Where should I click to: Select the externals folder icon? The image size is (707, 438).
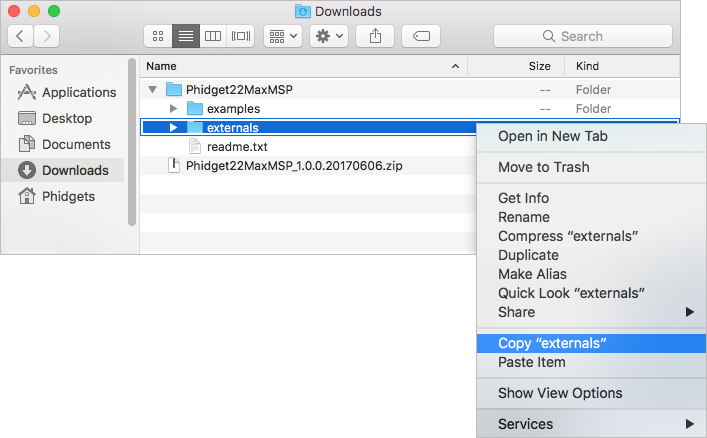[x=195, y=127]
